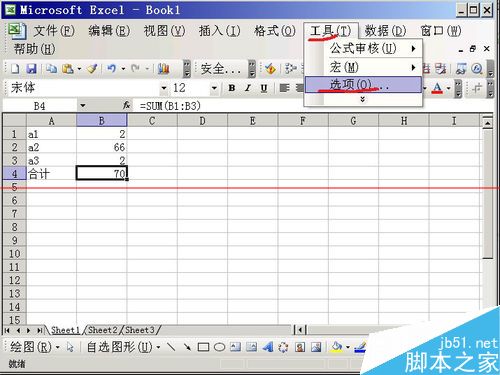Activate the Format Painter brush

click(92, 69)
